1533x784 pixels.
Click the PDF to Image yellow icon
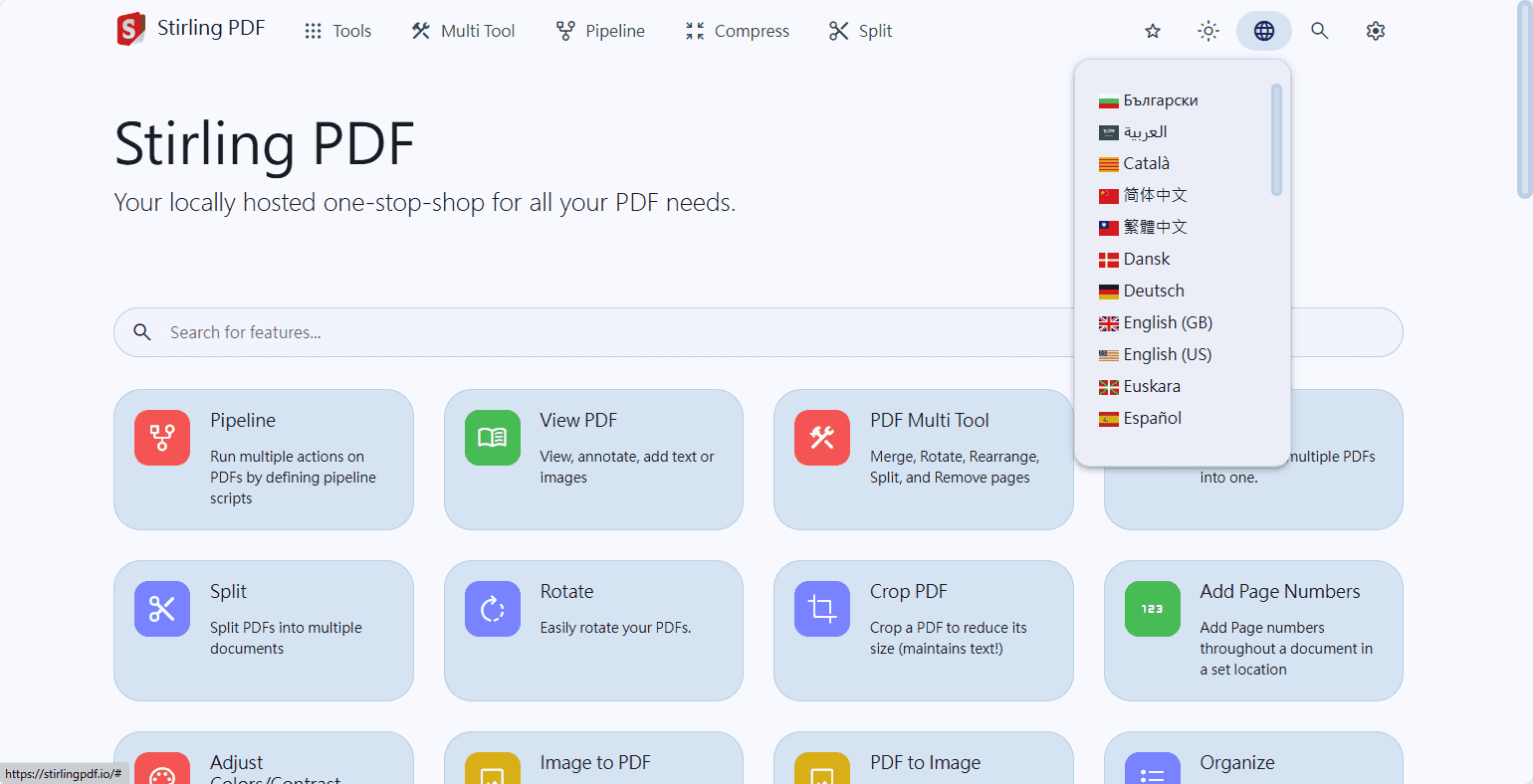tap(822, 770)
